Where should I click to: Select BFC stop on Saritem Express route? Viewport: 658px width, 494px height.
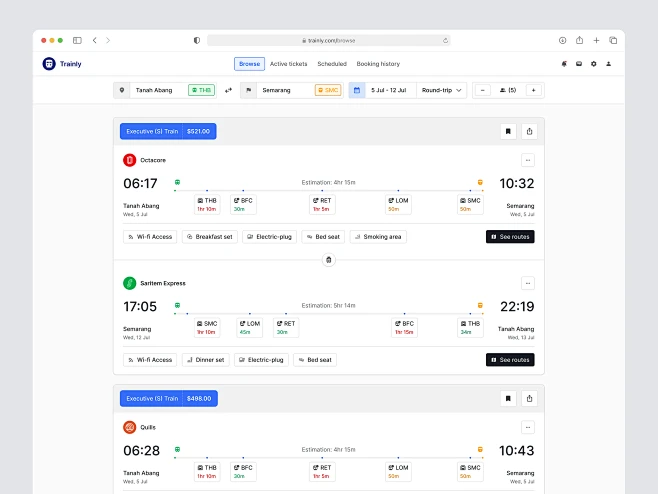(405, 327)
